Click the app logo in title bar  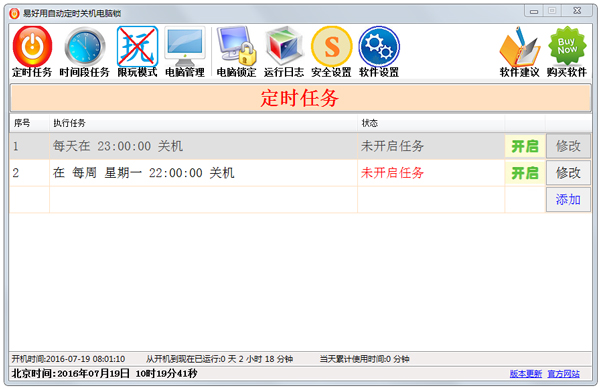[15, 13]
